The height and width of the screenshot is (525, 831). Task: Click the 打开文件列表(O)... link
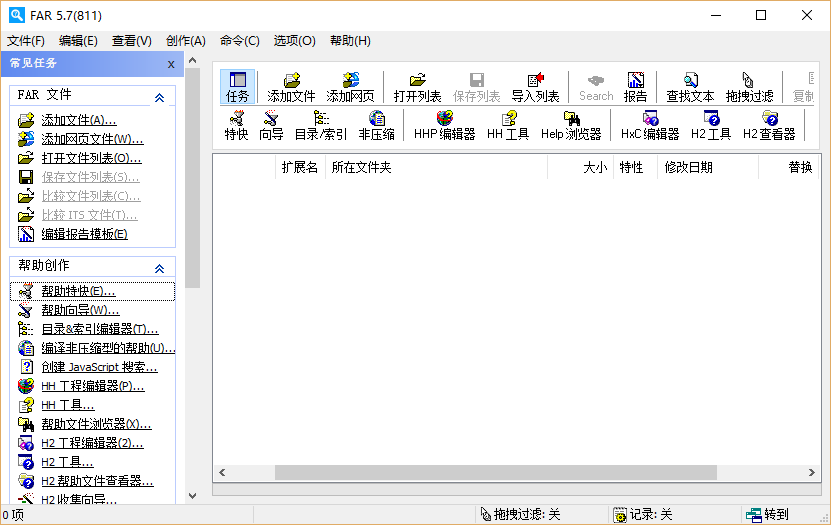pos(91,158)
